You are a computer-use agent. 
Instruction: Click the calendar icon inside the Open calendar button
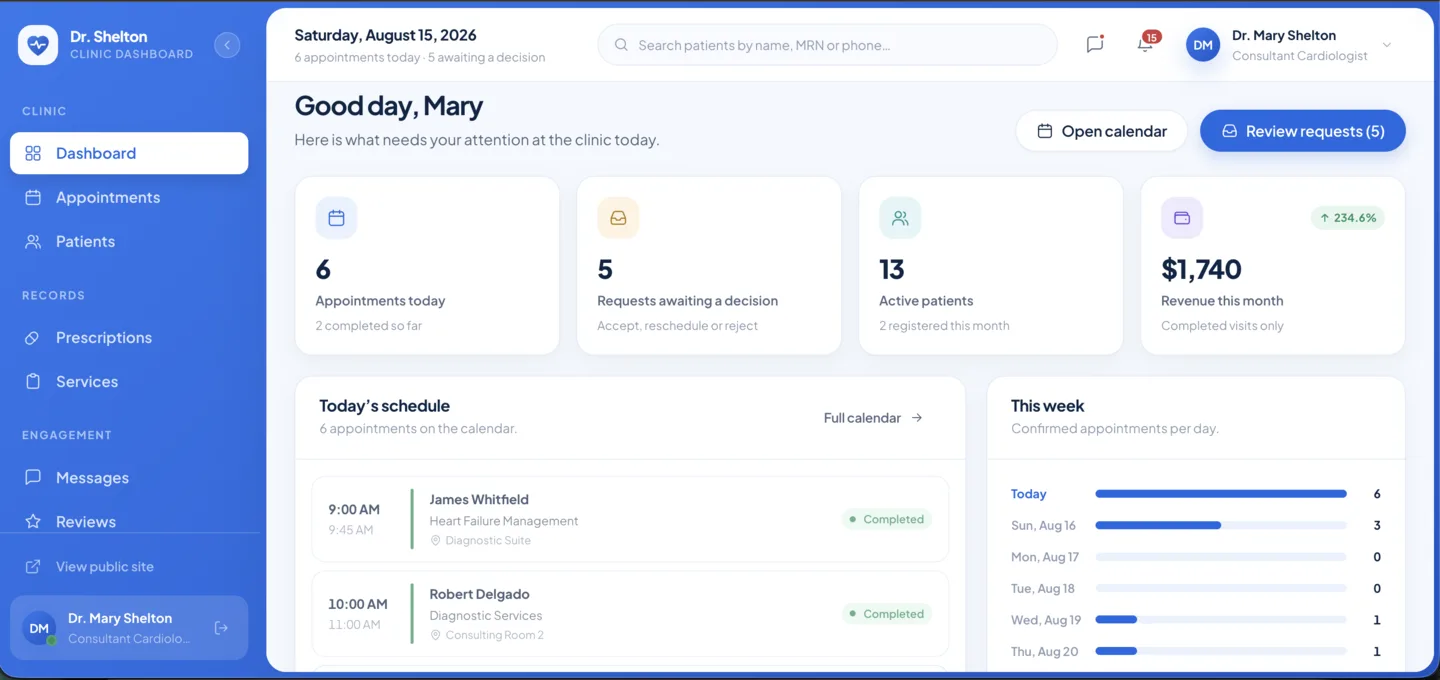[x=1045, y=131]
